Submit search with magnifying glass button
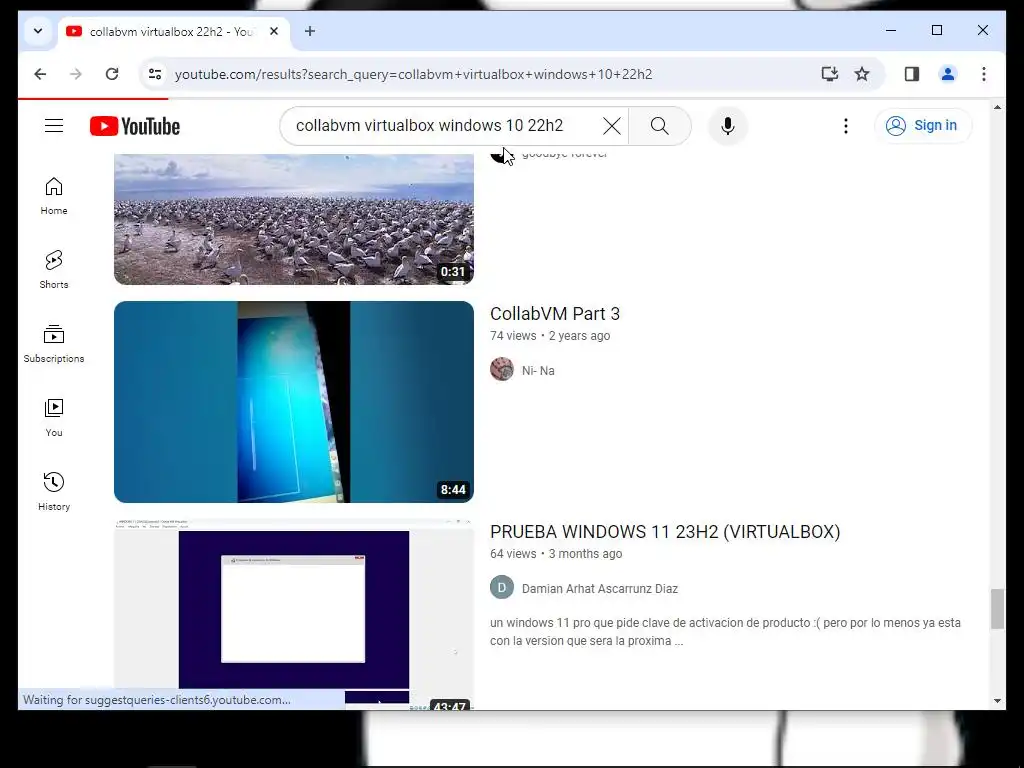1024x768 pixels. (x=660, y=126)
